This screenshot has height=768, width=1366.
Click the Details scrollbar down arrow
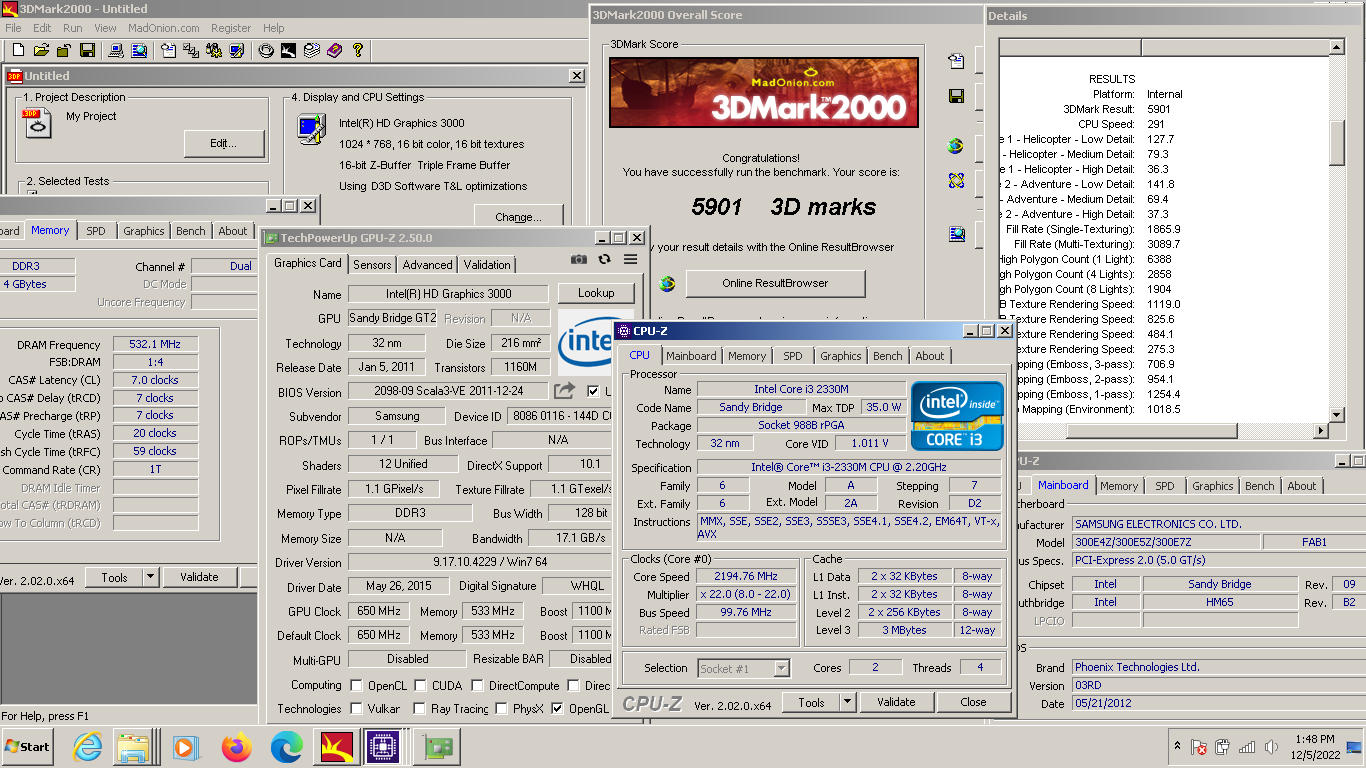pos(1337,416)
